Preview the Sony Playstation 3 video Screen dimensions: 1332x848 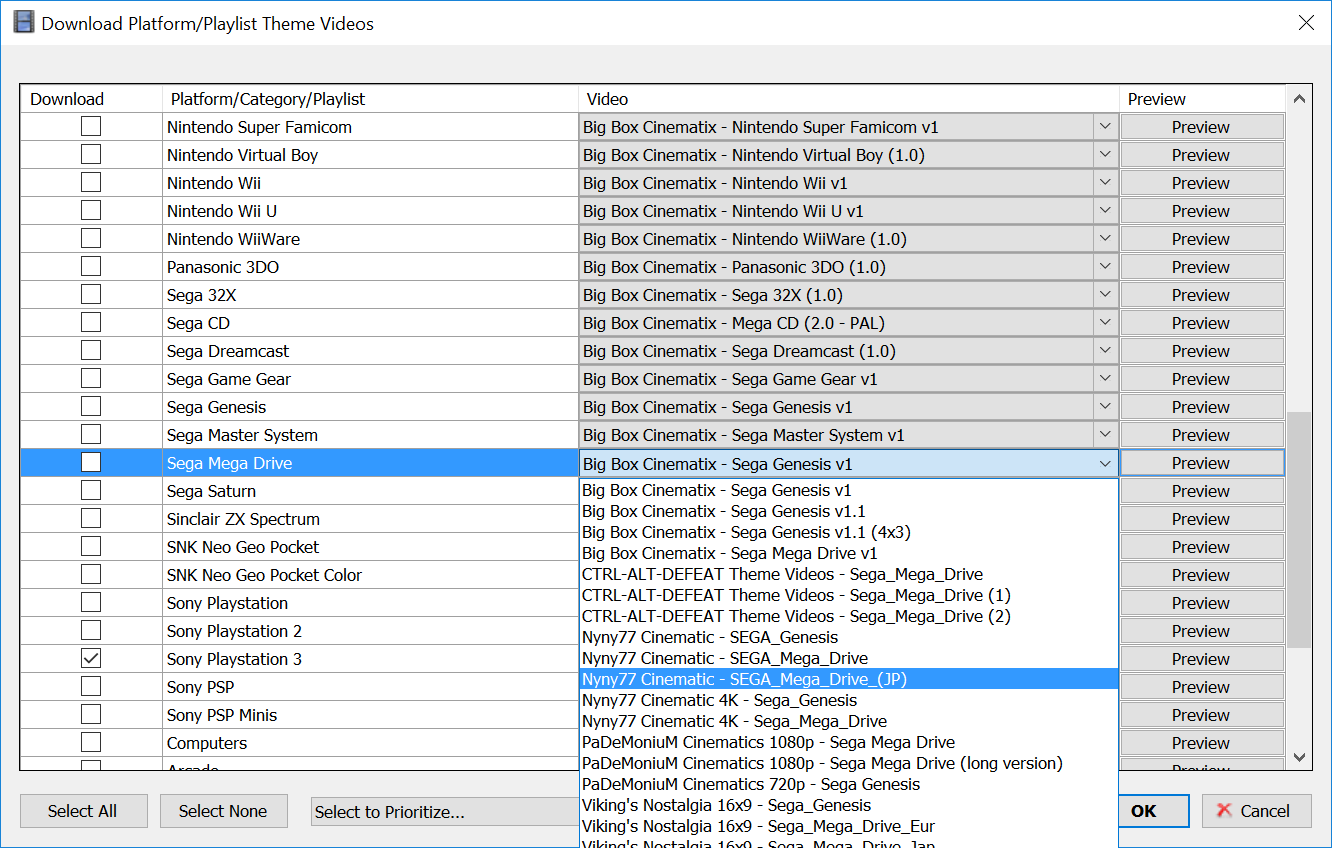point(1202,659)
